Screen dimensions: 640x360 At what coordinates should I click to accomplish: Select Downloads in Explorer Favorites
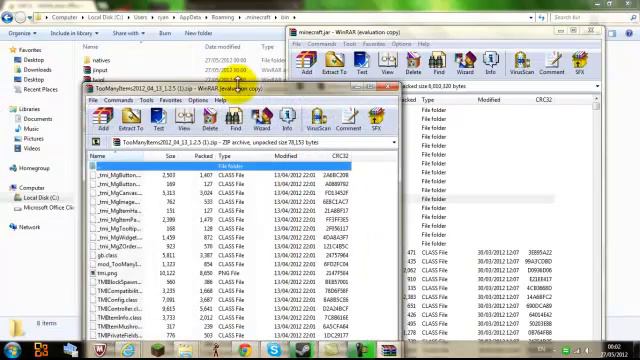(37, 70)
